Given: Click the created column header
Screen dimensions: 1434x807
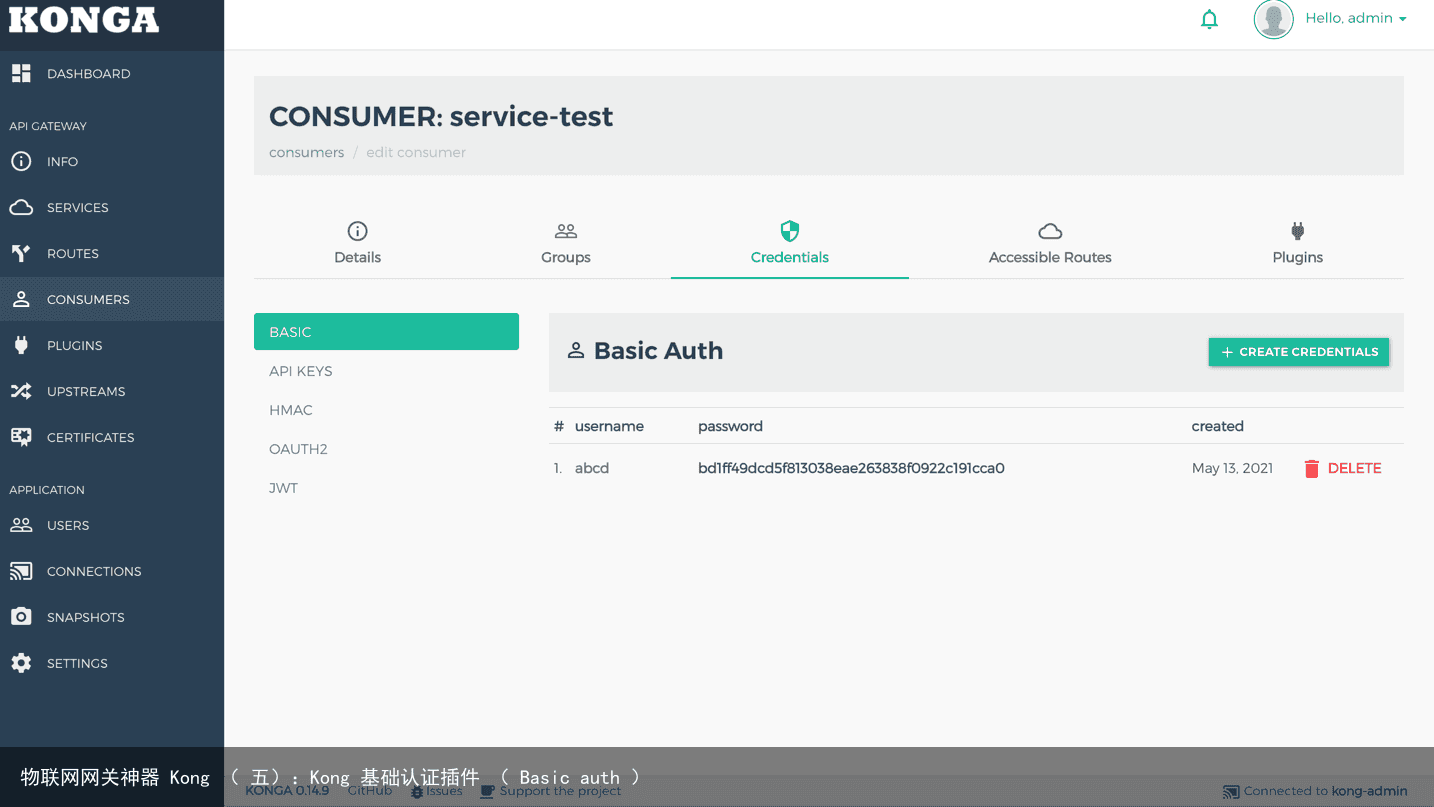Looking at the screenshot, I should 1217,426.
